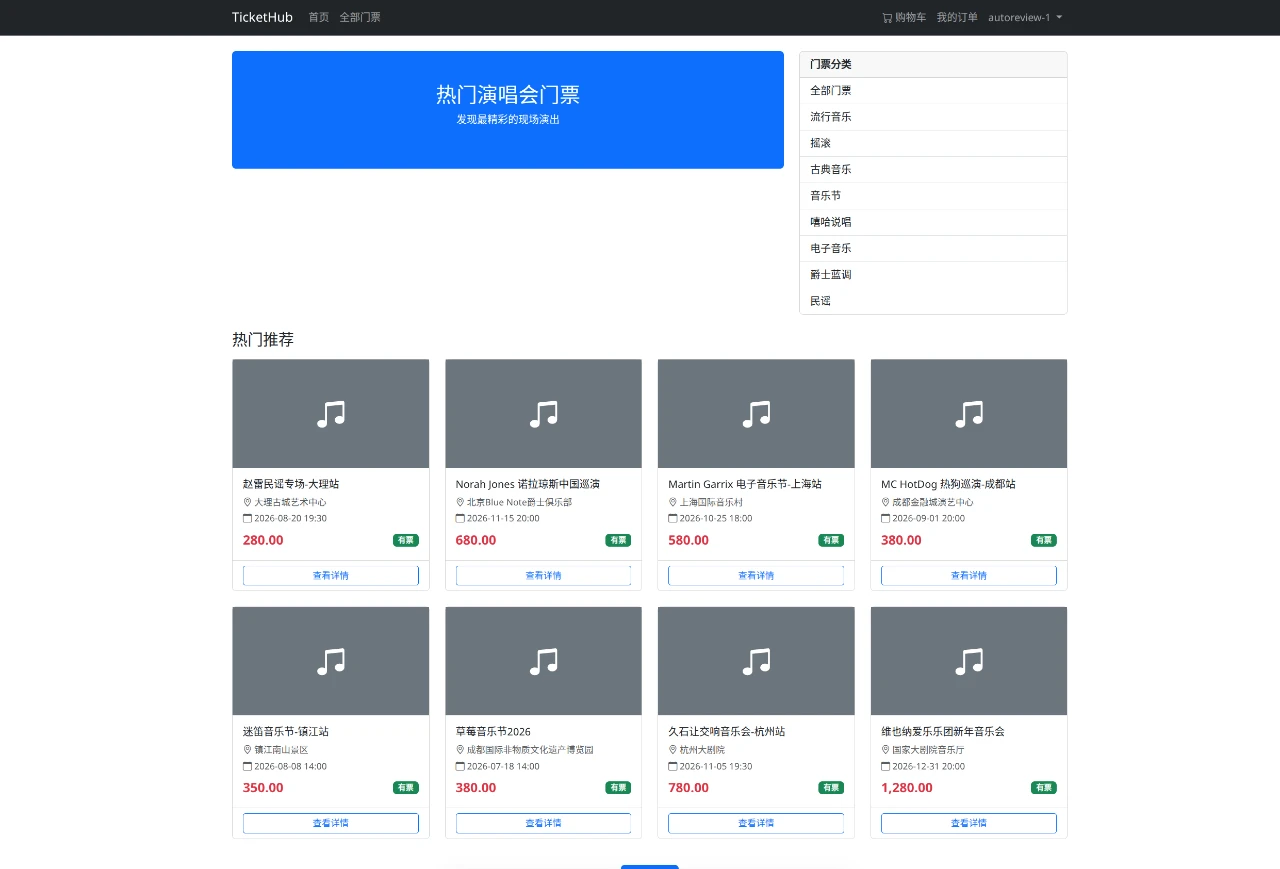This screenshot has height=869, width=1280.
Task: Open the autoreview-1 user dropdown
Action: (x=1025, y=17)
